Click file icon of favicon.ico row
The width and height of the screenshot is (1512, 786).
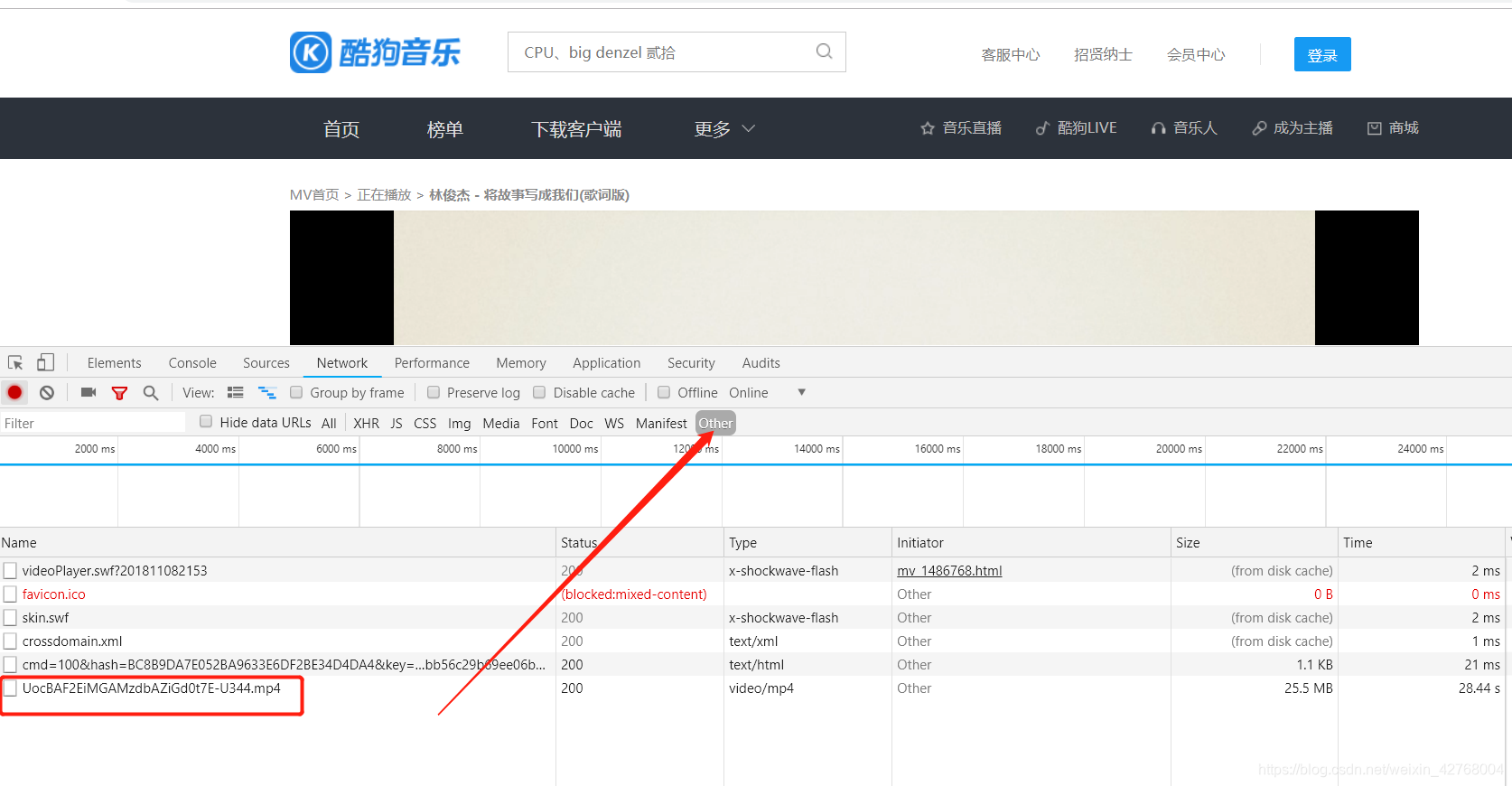pyautogui.click(x=10, y=594)
